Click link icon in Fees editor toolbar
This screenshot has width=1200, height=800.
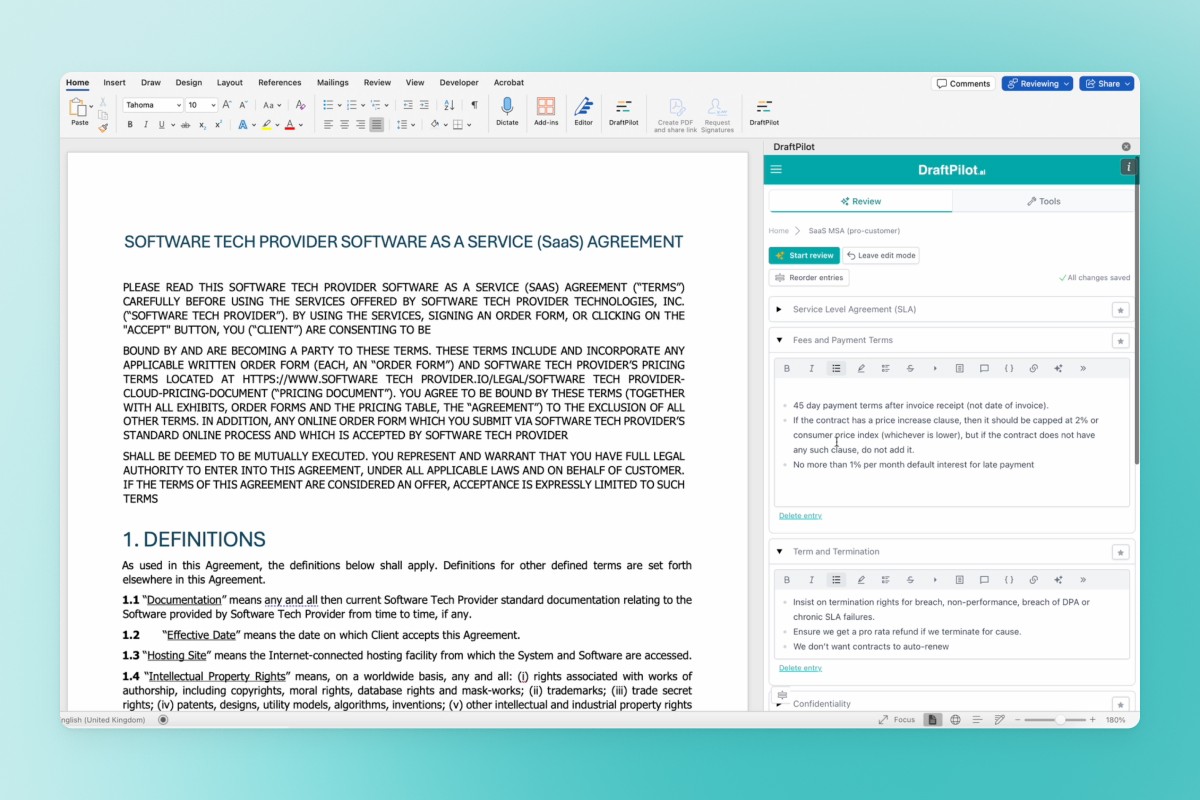point(1034,369)
